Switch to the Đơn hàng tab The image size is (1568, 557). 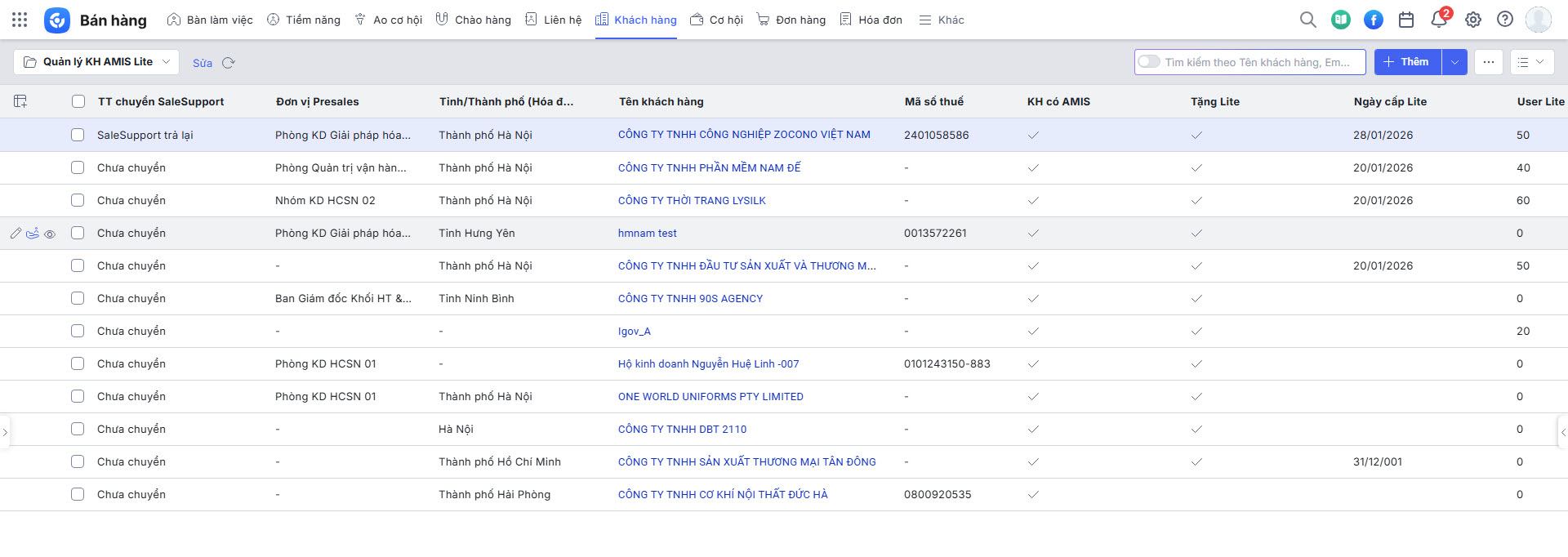tap(791, 20)
